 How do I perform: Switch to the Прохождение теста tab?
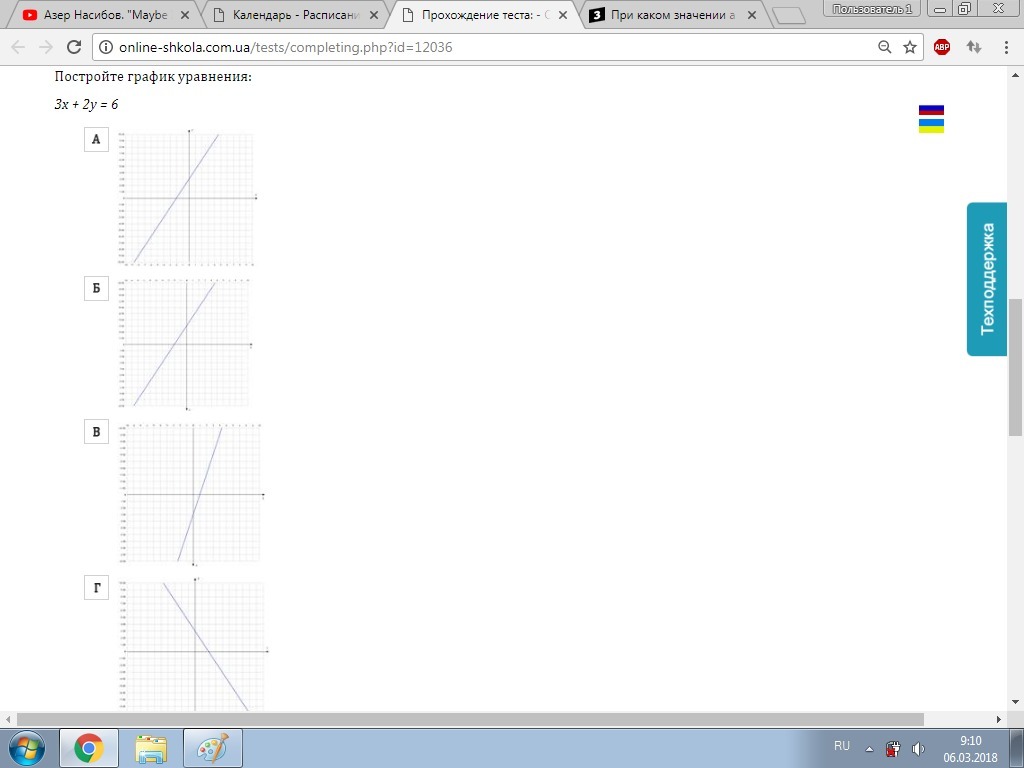click(485, 15)
